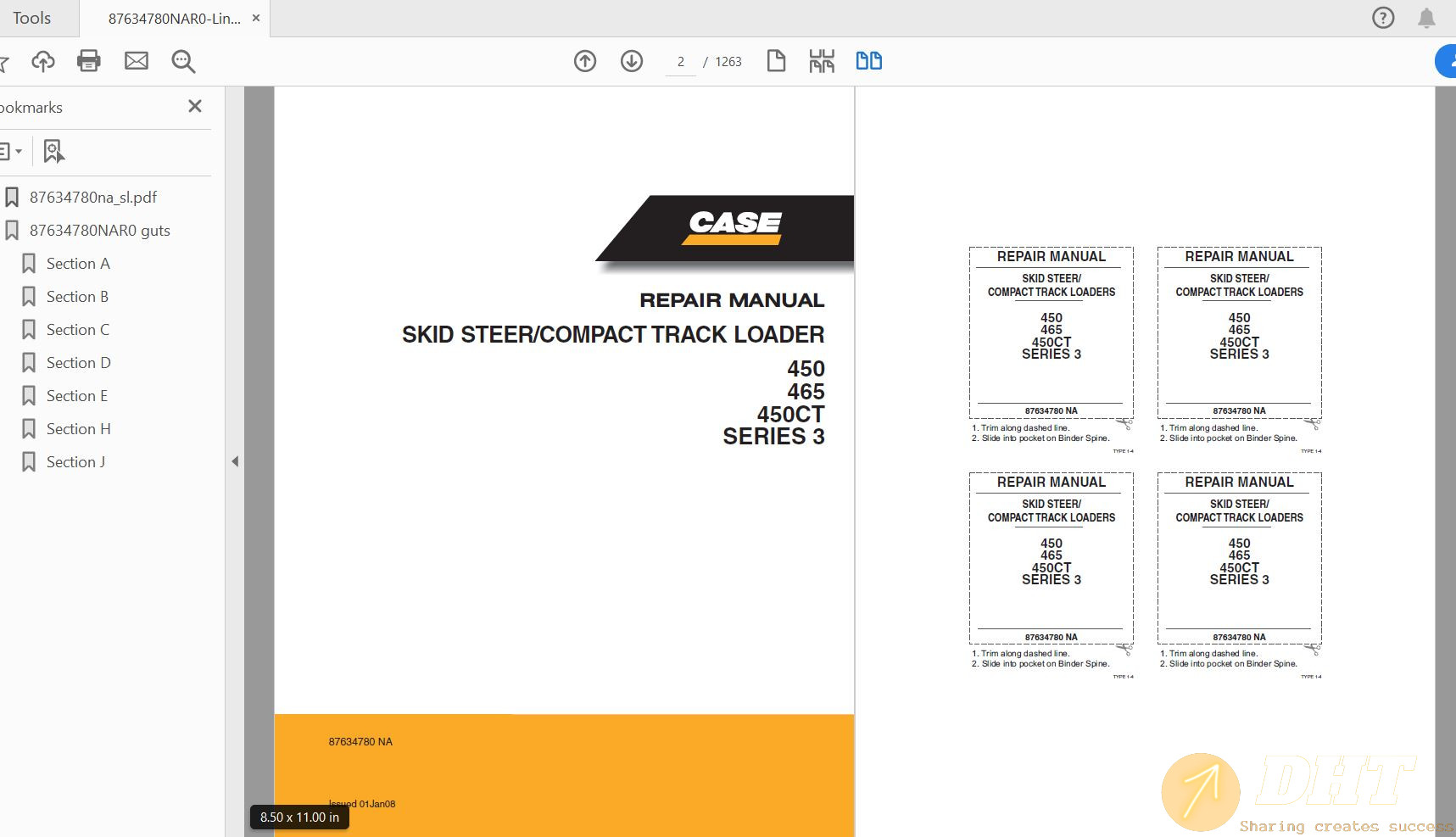Close the Bookmarks panel with X

[x=194, y=106]
